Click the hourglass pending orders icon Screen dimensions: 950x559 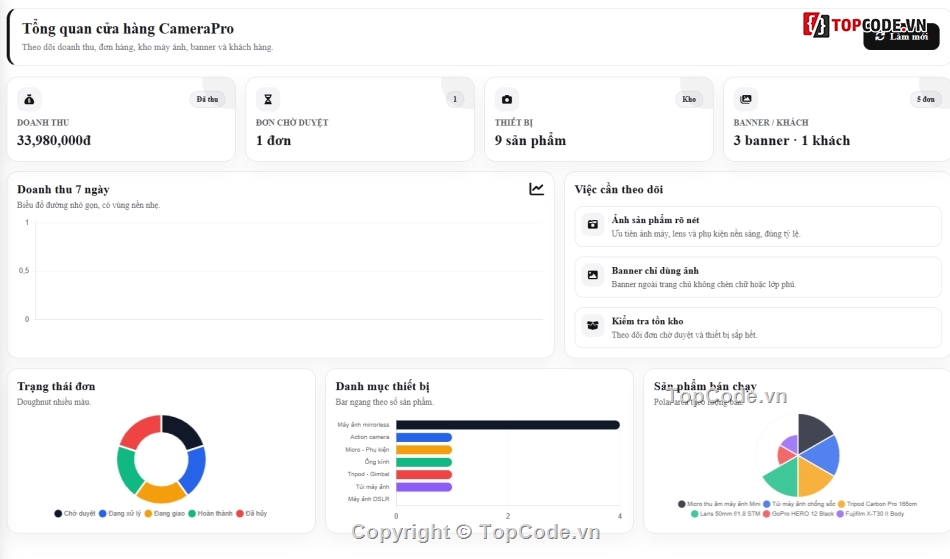[268, 99]
